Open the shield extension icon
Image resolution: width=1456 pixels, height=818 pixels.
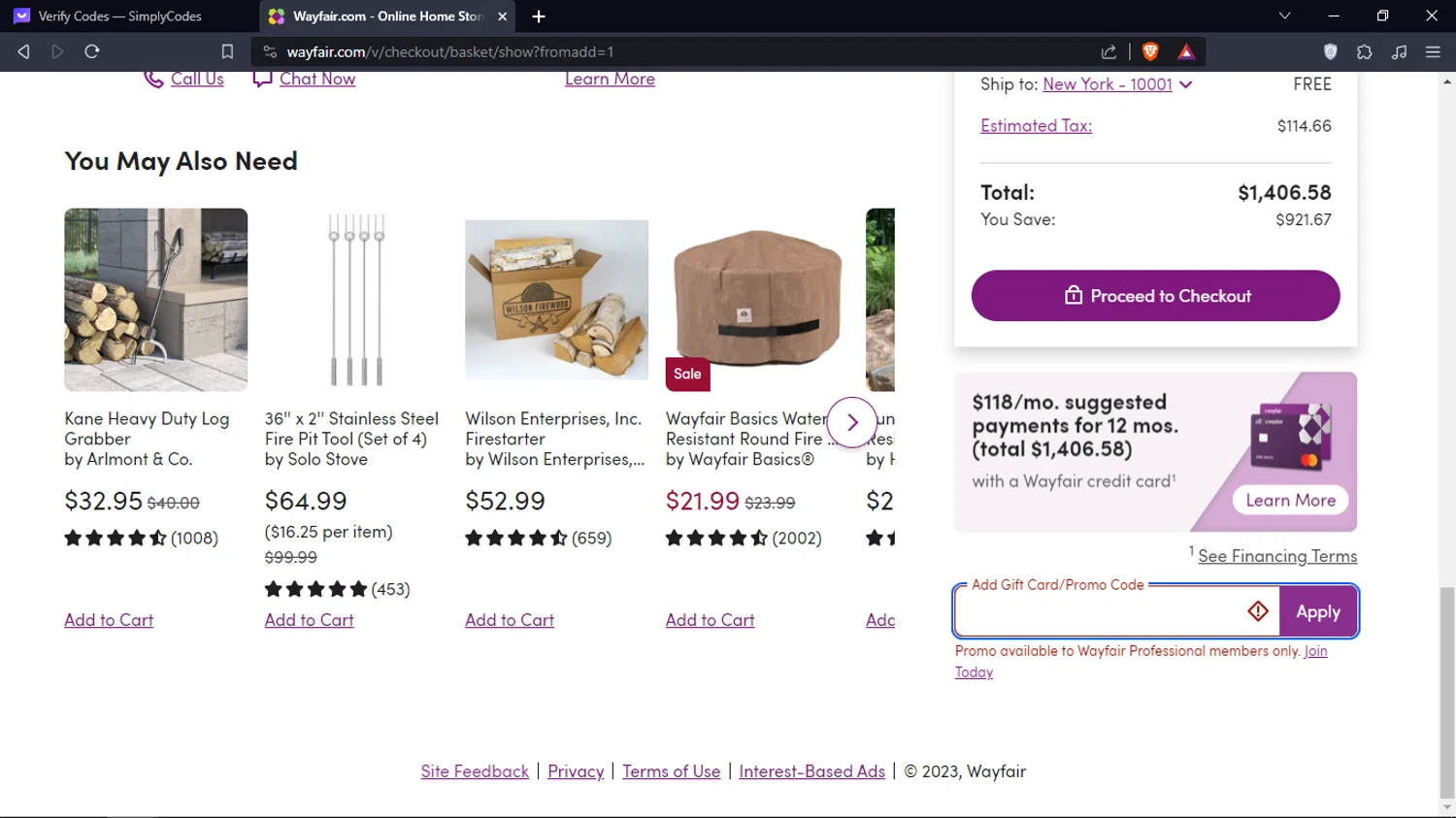1331,51
